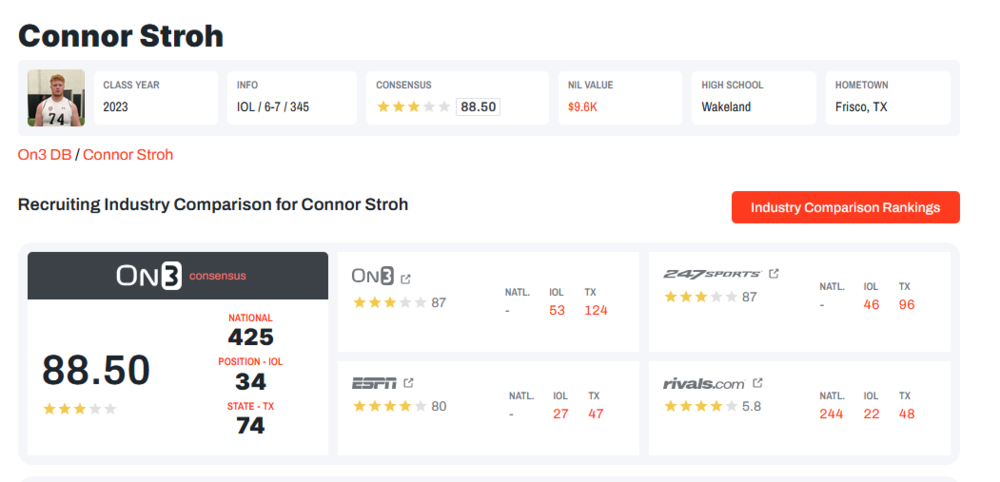Click Connor Stroh's player photo

56,98
